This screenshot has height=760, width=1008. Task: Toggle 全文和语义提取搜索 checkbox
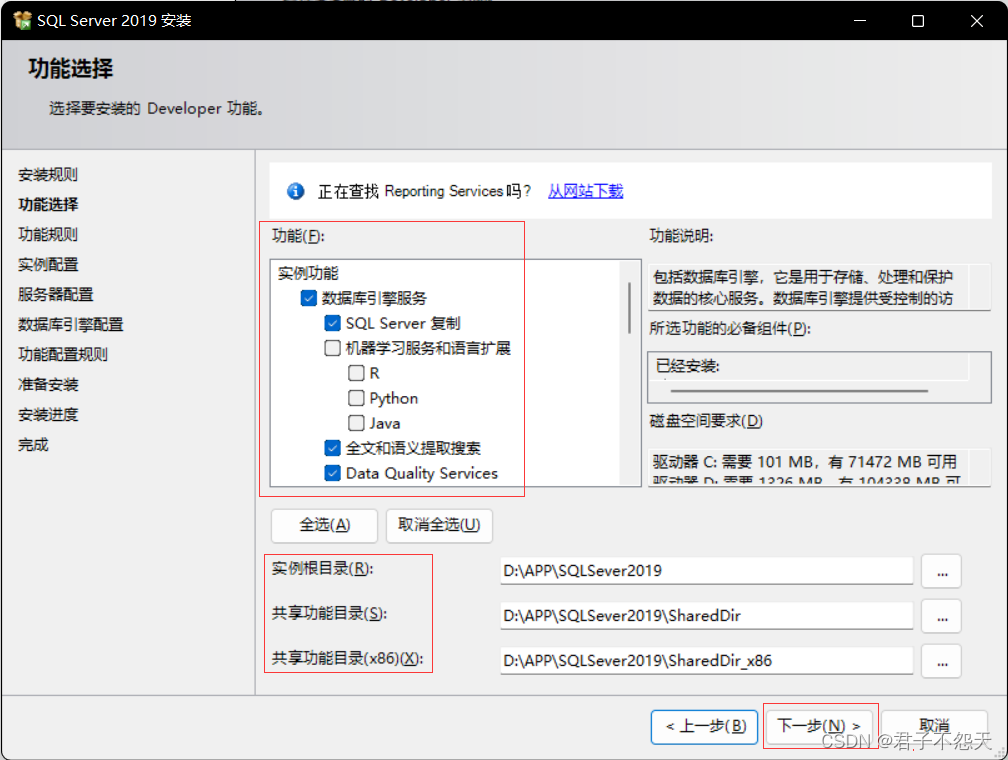pos(332,448)
